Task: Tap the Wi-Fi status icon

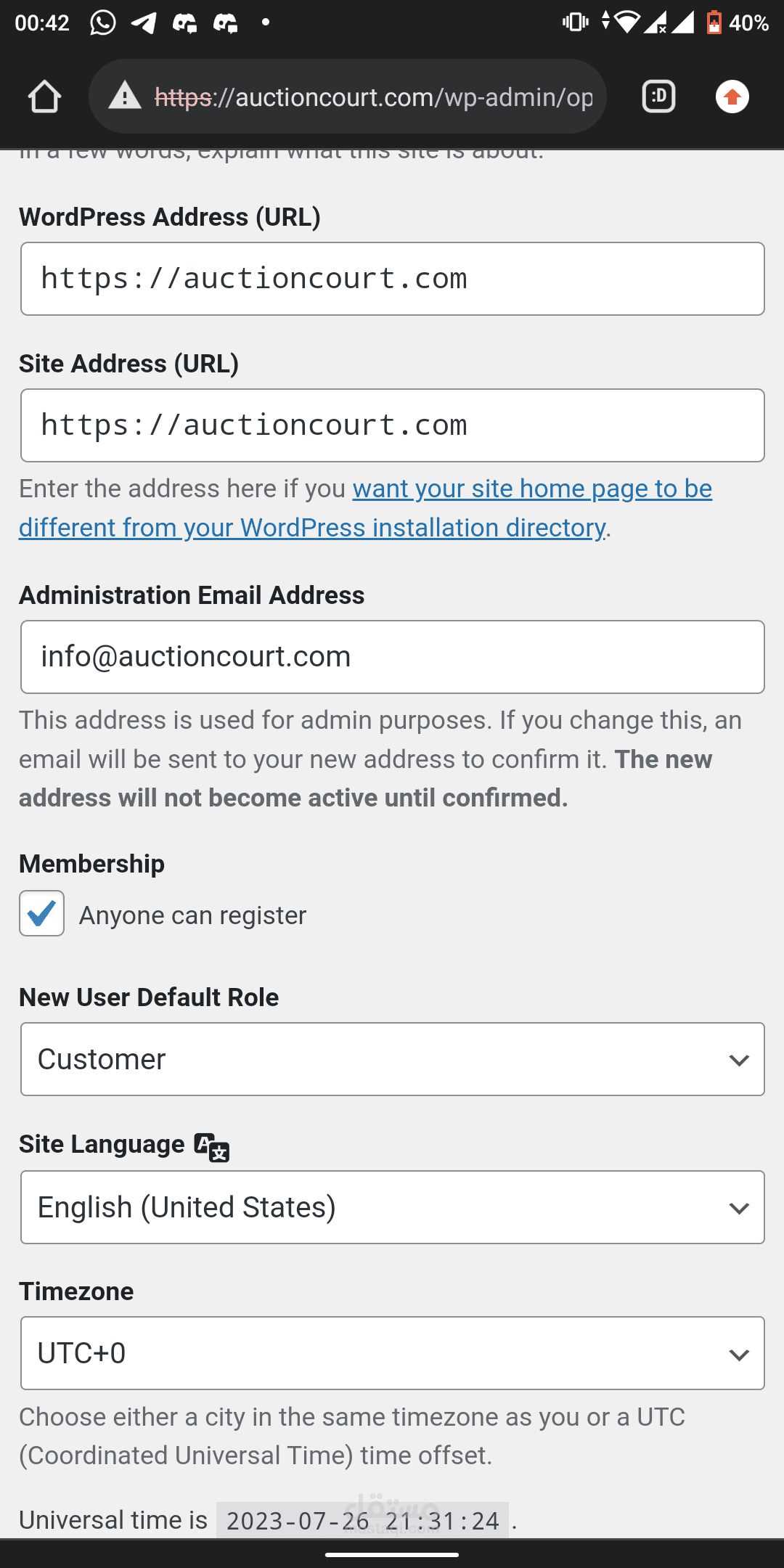Action: [629, 23]
